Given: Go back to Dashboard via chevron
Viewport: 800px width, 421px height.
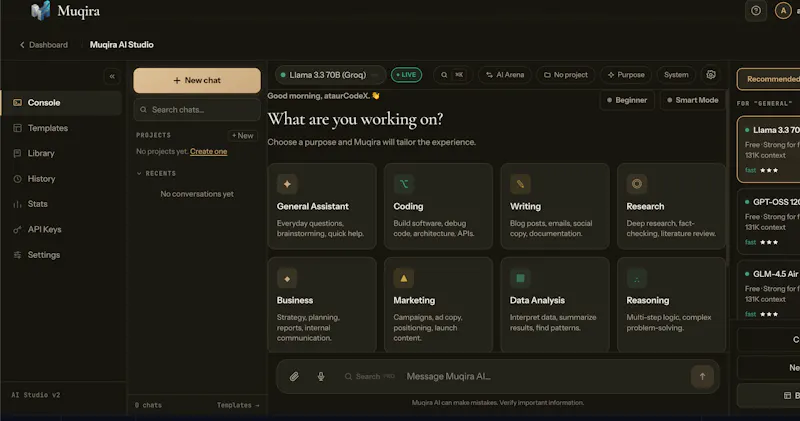Looking at the screenshot, I should pyautogui.click(x=22, y=45).
